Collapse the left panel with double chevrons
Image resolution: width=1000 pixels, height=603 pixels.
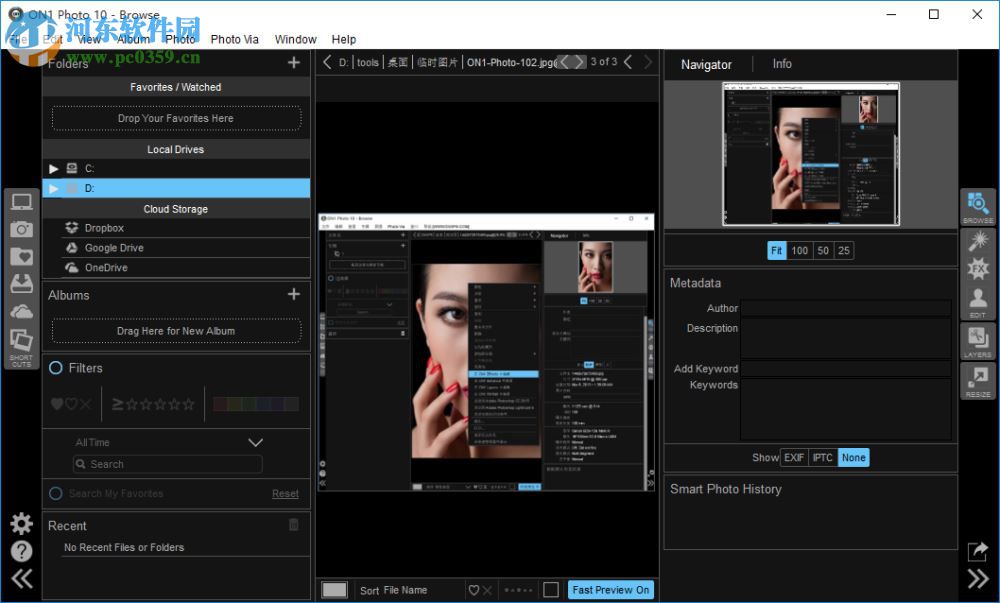pos(21,577)
